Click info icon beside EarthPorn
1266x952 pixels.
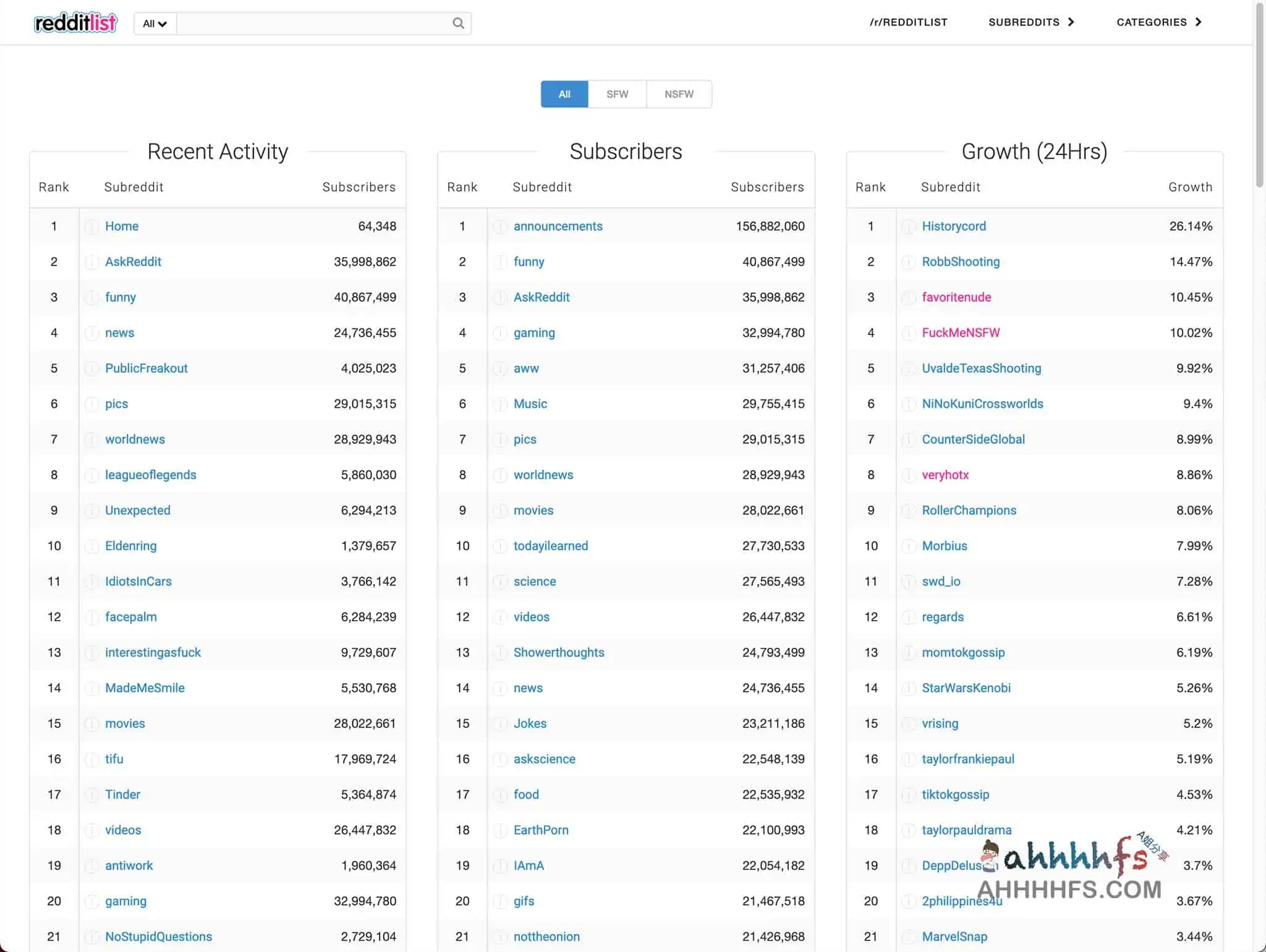(x=500, y=831)
